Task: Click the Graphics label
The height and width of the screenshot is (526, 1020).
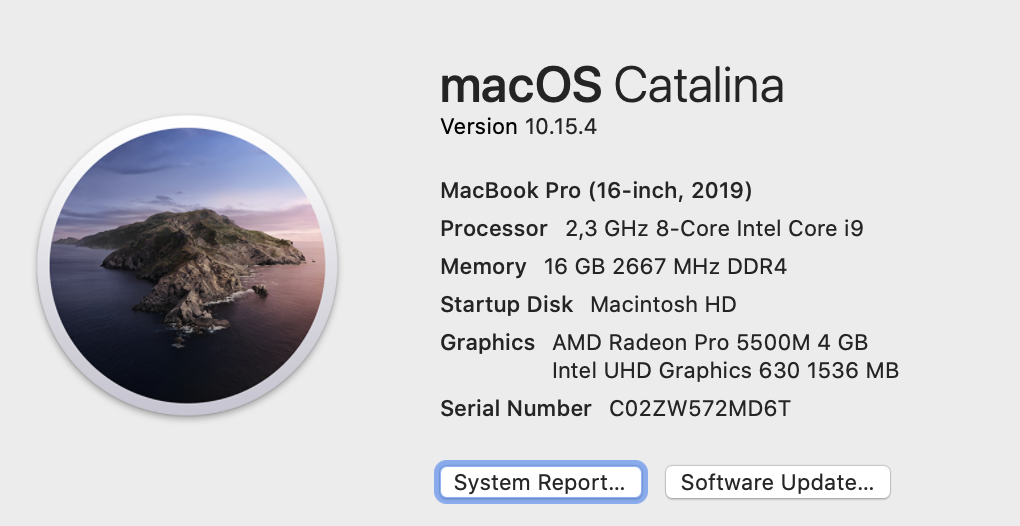Action: 487,343
